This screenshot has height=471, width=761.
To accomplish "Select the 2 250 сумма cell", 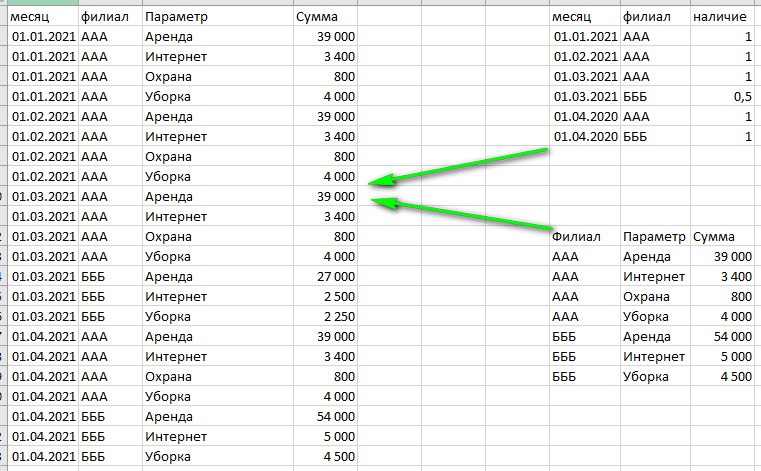I will (x=339, y=317).
